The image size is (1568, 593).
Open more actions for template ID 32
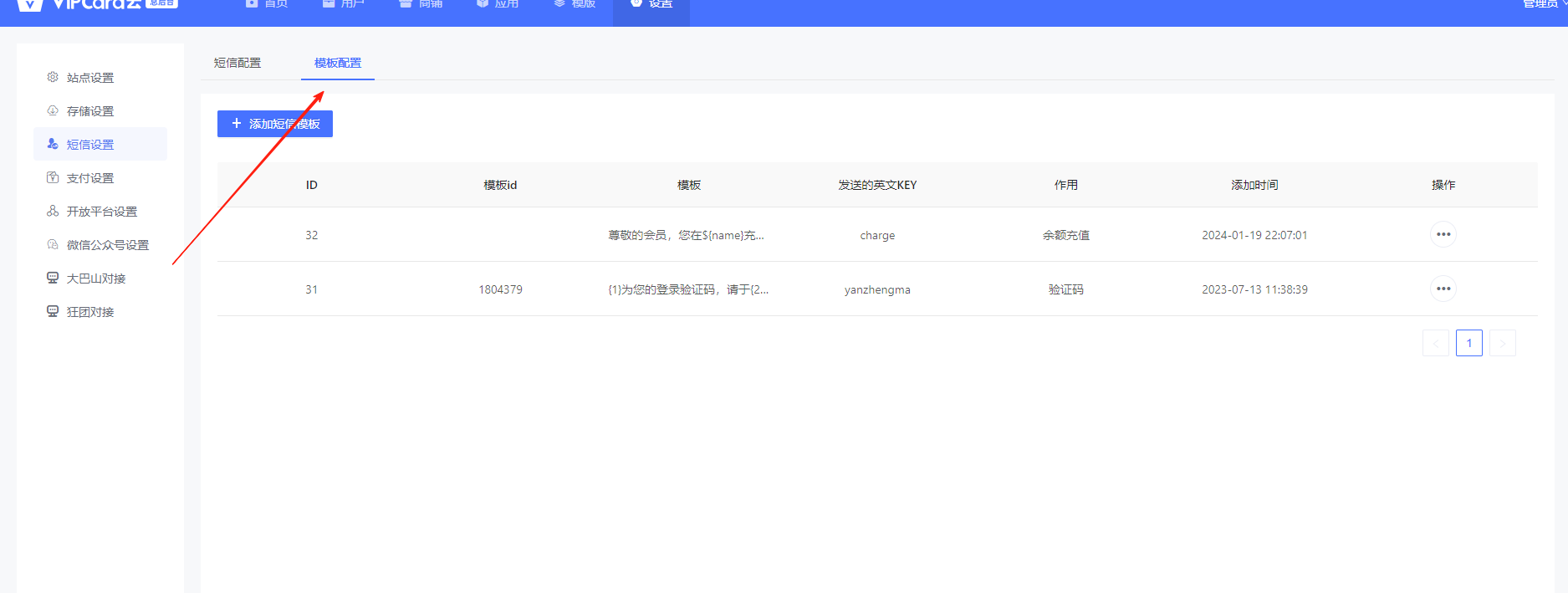tap(1443, 234)
